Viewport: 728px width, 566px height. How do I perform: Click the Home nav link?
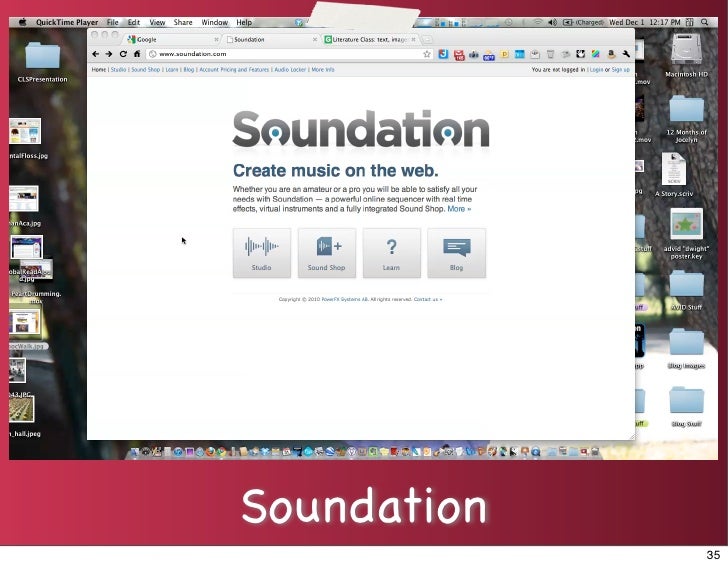click(x=99, y=70)
